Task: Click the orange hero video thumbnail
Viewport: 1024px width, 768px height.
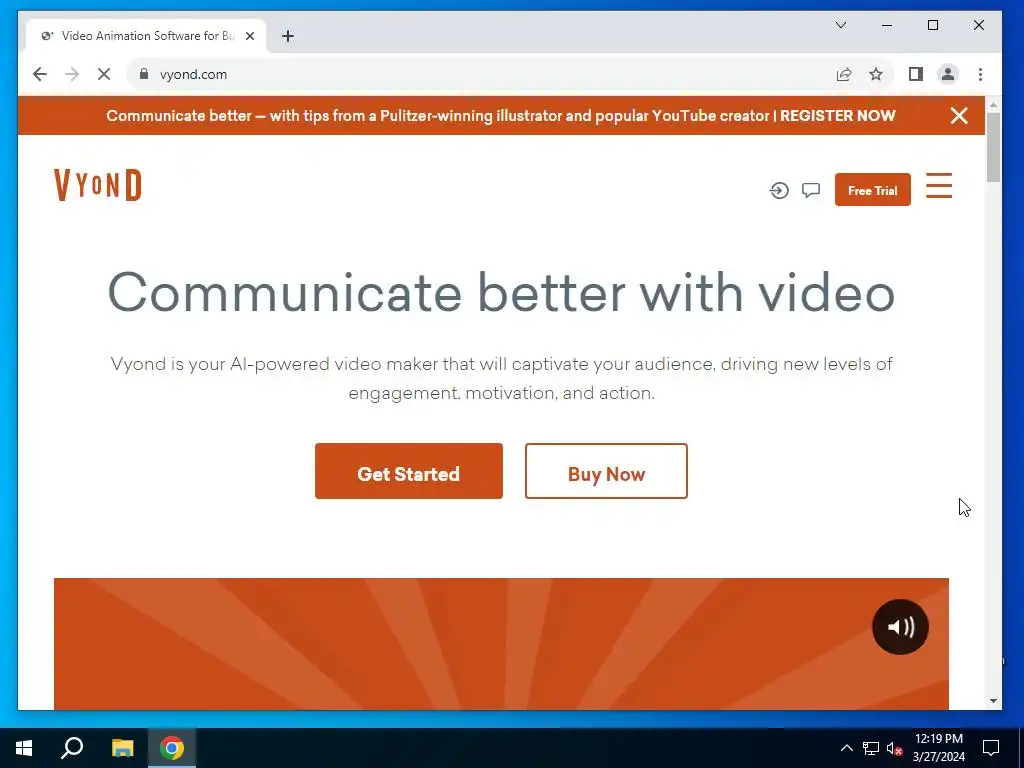Action: pyautogui.click(x=501, y=643)
